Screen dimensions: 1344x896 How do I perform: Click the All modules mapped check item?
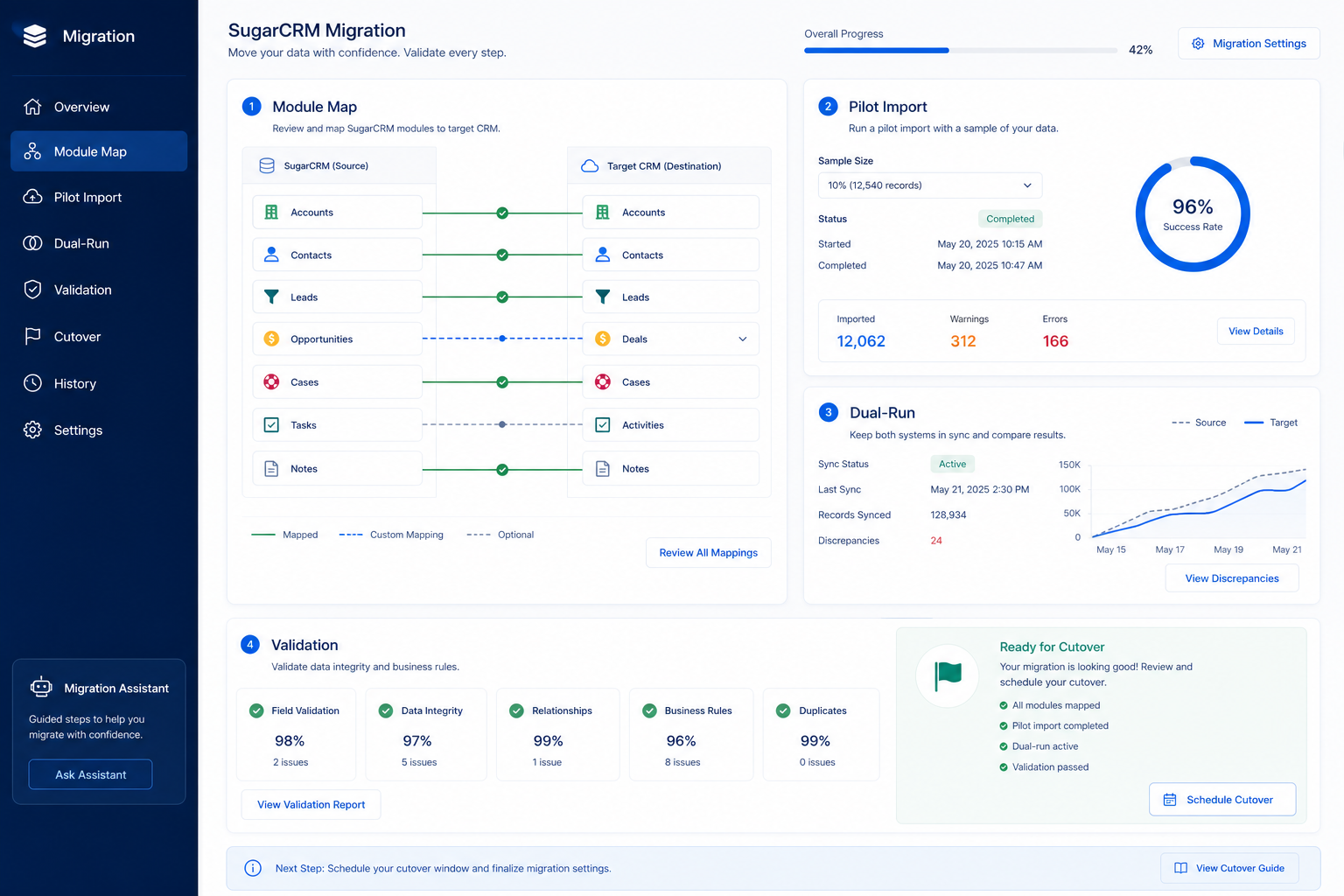coord(1049,705)
